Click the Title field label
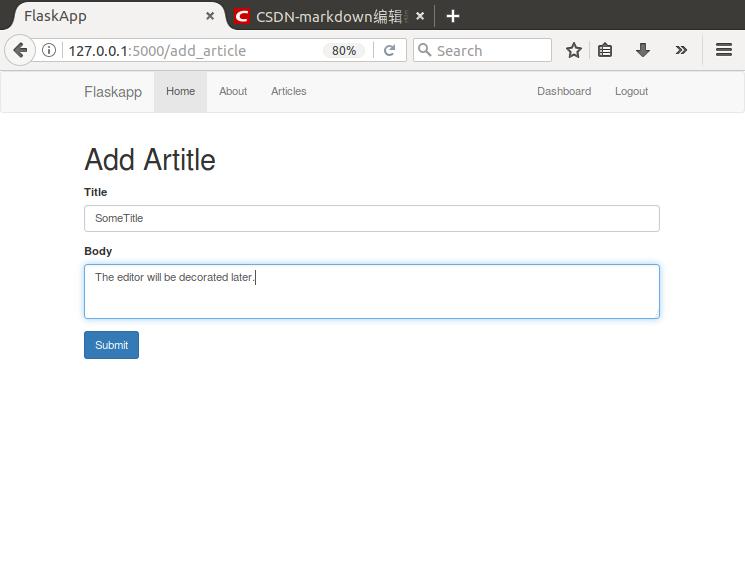 click(96, 192)
